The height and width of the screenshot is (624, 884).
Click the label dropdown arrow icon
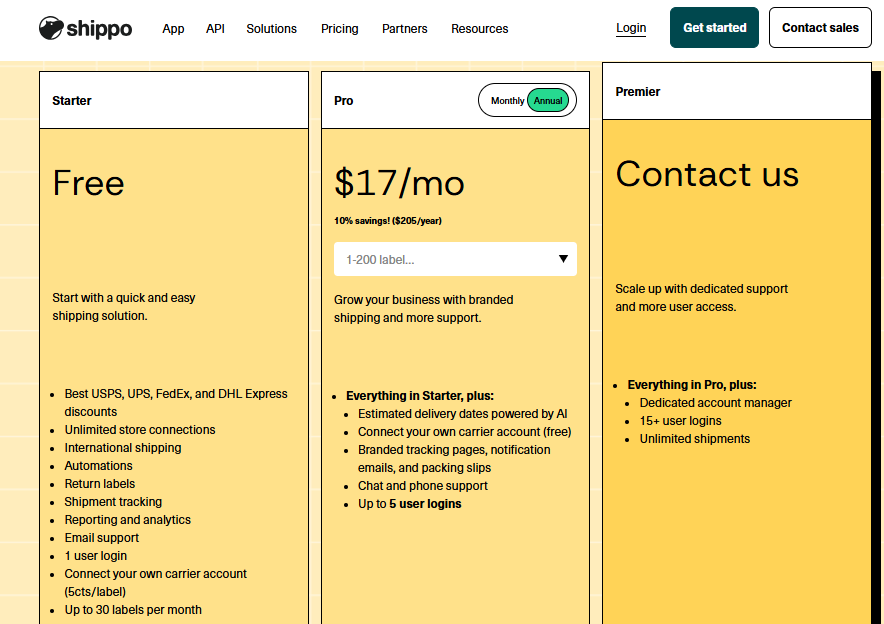563,259
